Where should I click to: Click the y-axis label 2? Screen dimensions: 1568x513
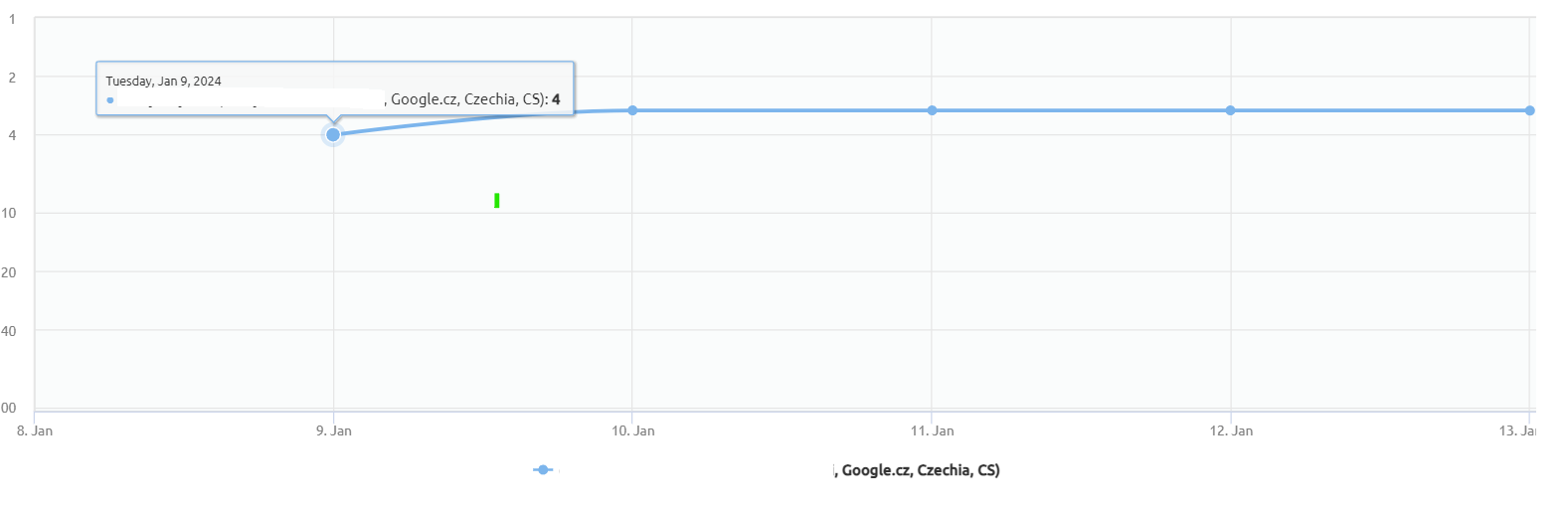tap(12, 78)
